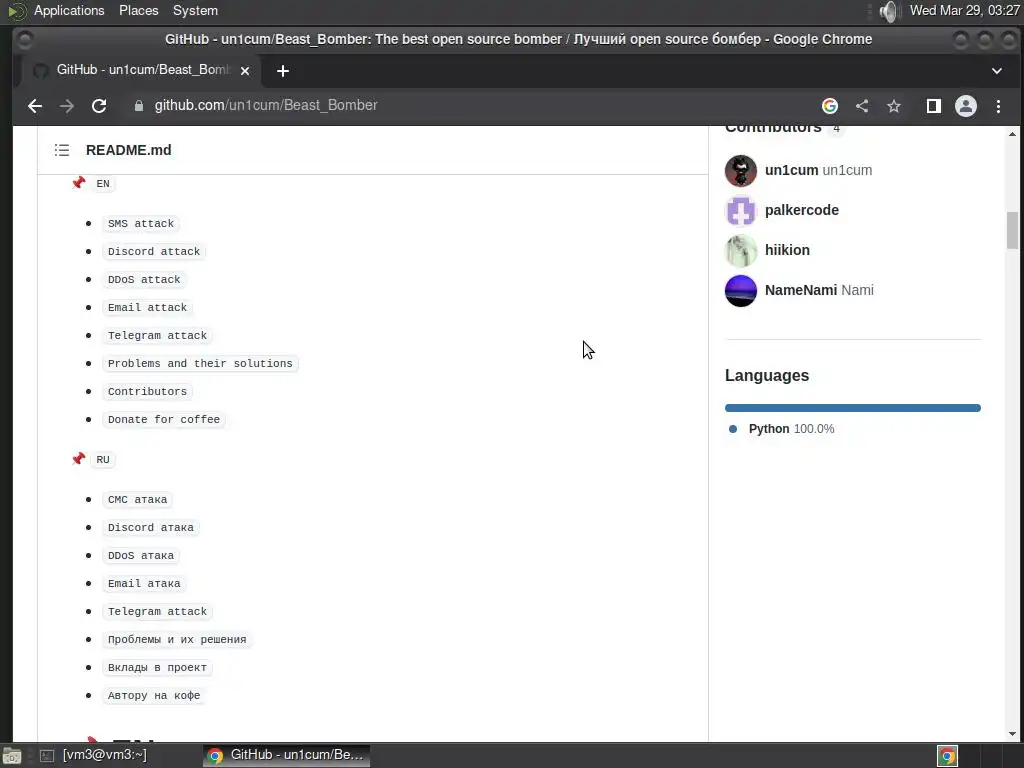Screen dimensions: 1024x768
Task: Share this page via share icon
Action: click(x=862, y=106)
